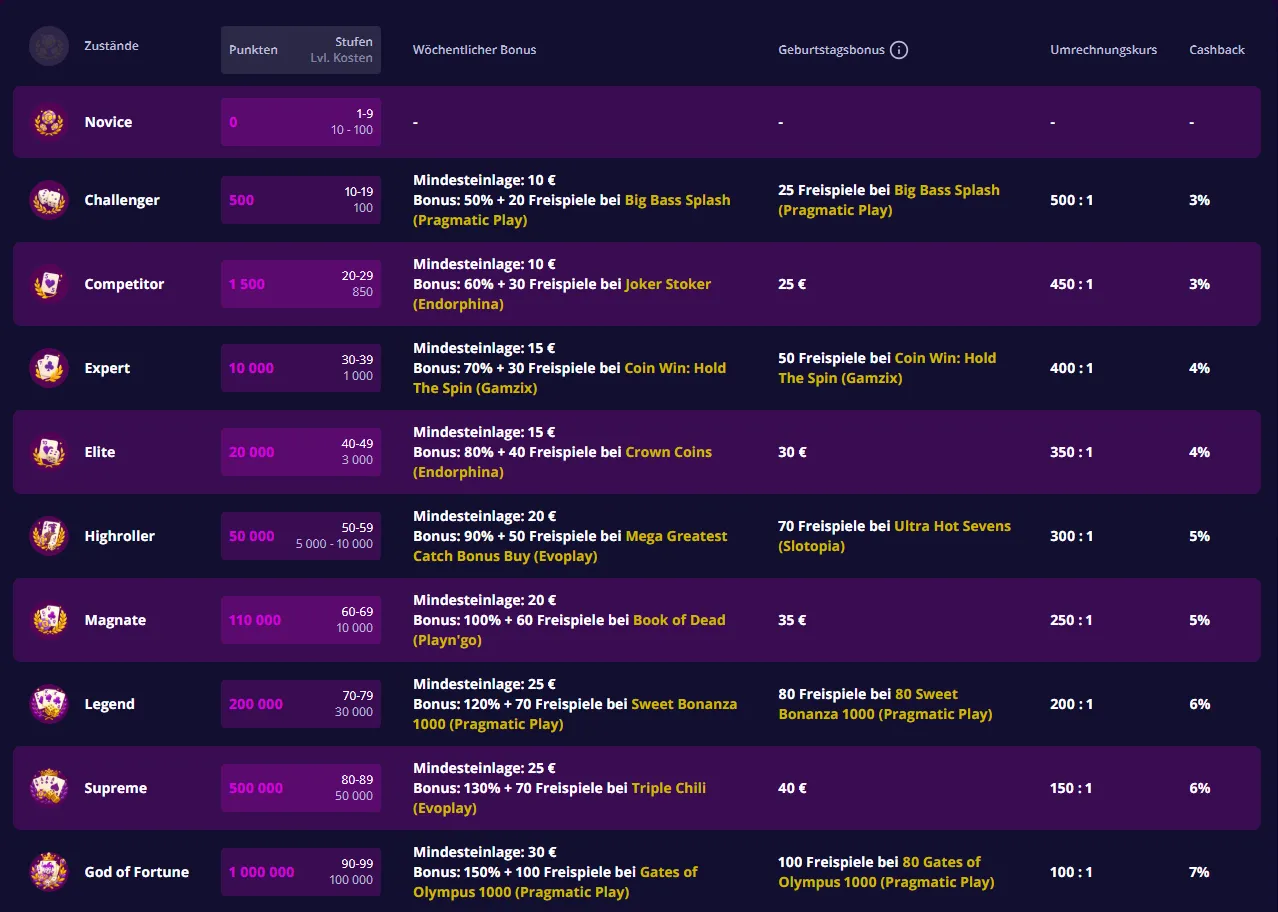This screenshot has height=912, width=1278.
Task: Click the 7% cashback value
Action: 1200,872
